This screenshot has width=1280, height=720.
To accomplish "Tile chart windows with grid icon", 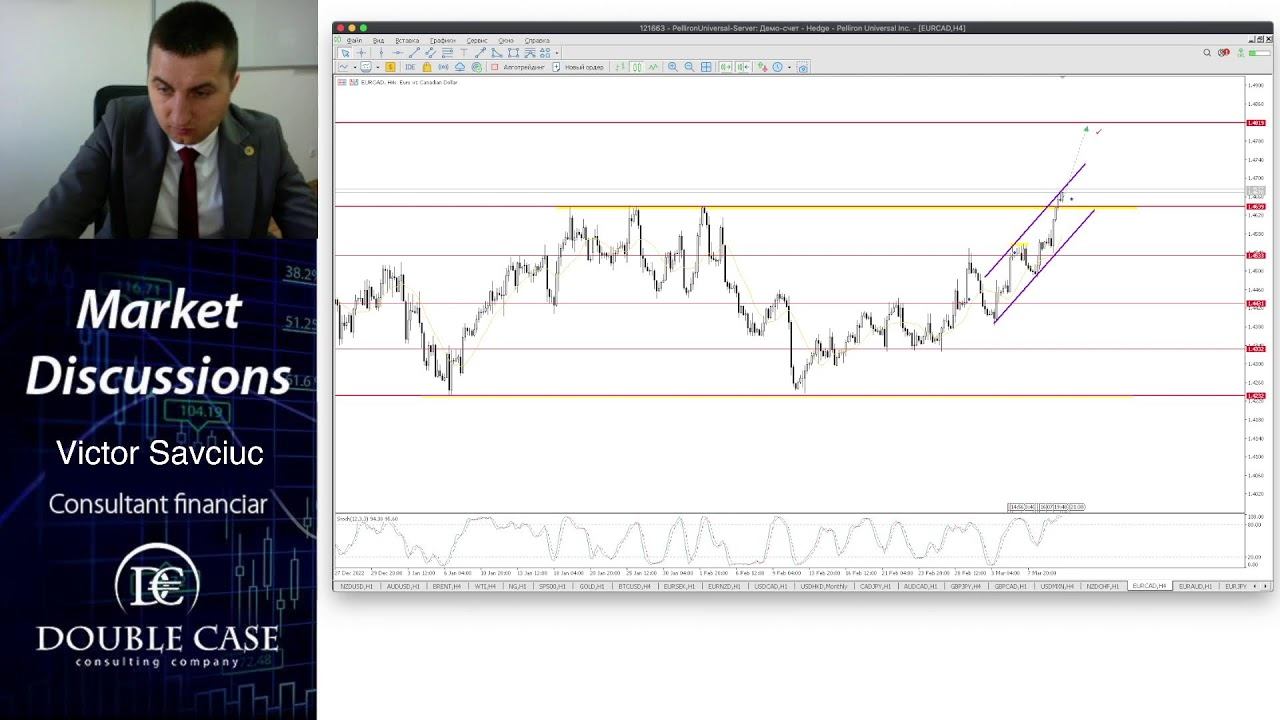I will (706, 67).
